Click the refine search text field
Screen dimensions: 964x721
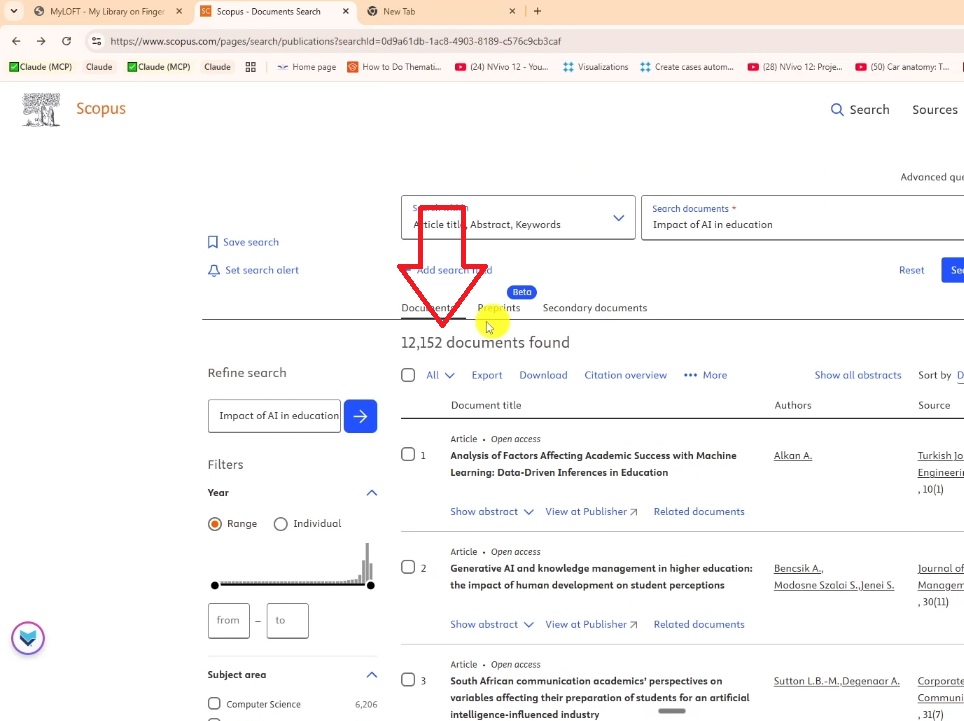(274, 416)
